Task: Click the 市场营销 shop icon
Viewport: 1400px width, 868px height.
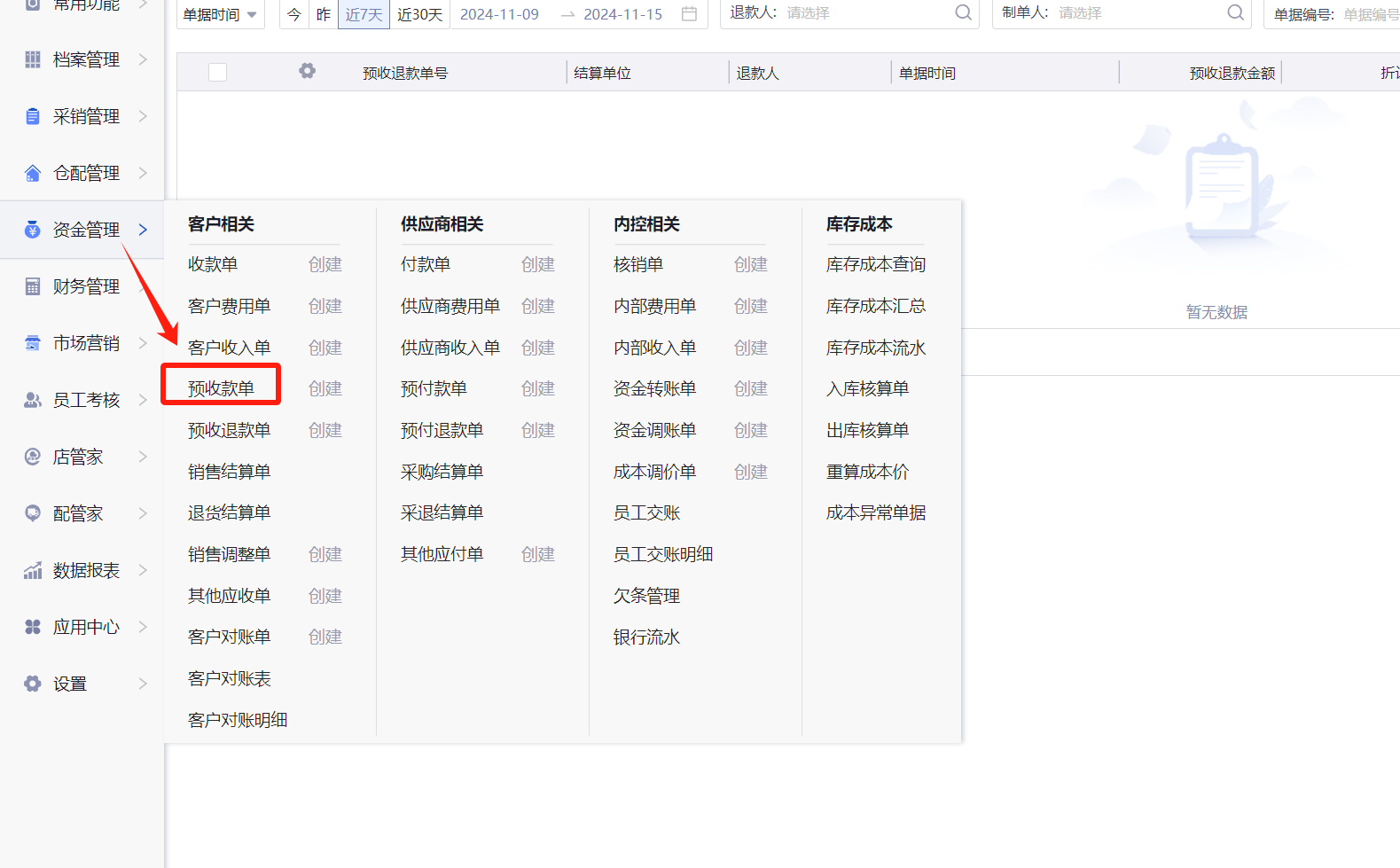Action: (x=33, y=343)
